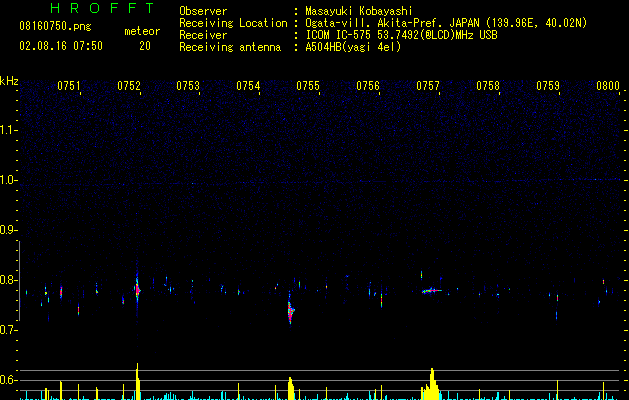629x400 pixels.
Task: Click the 0759 time marker
Action: pyautogui.click(x=548, y=85)
